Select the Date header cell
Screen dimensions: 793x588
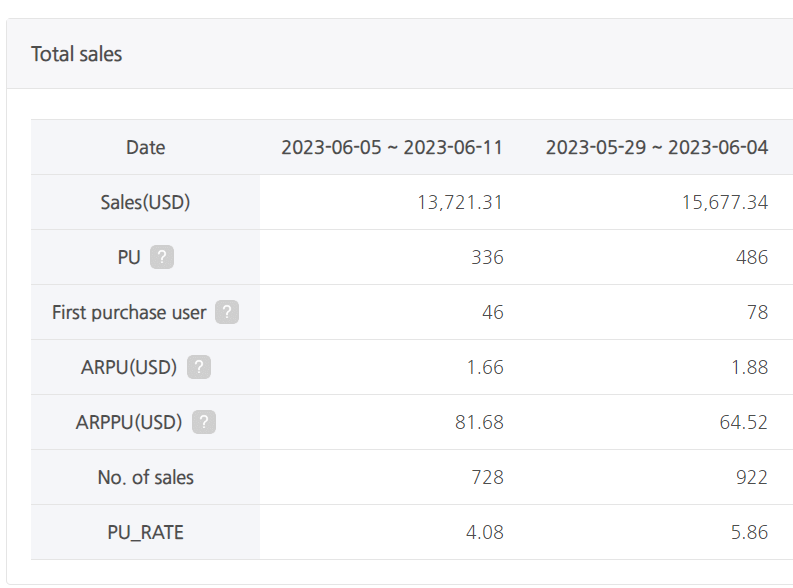coord(146,148)
